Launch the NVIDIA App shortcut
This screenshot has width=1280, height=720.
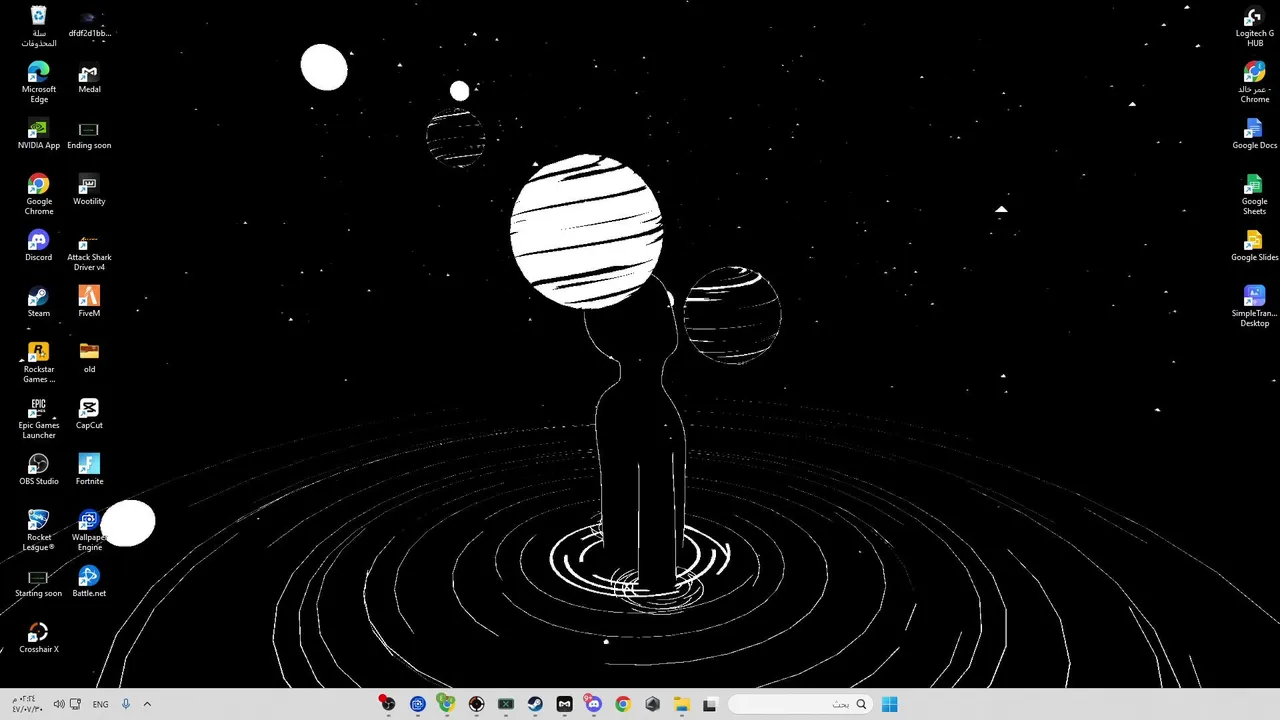point(38,136)
